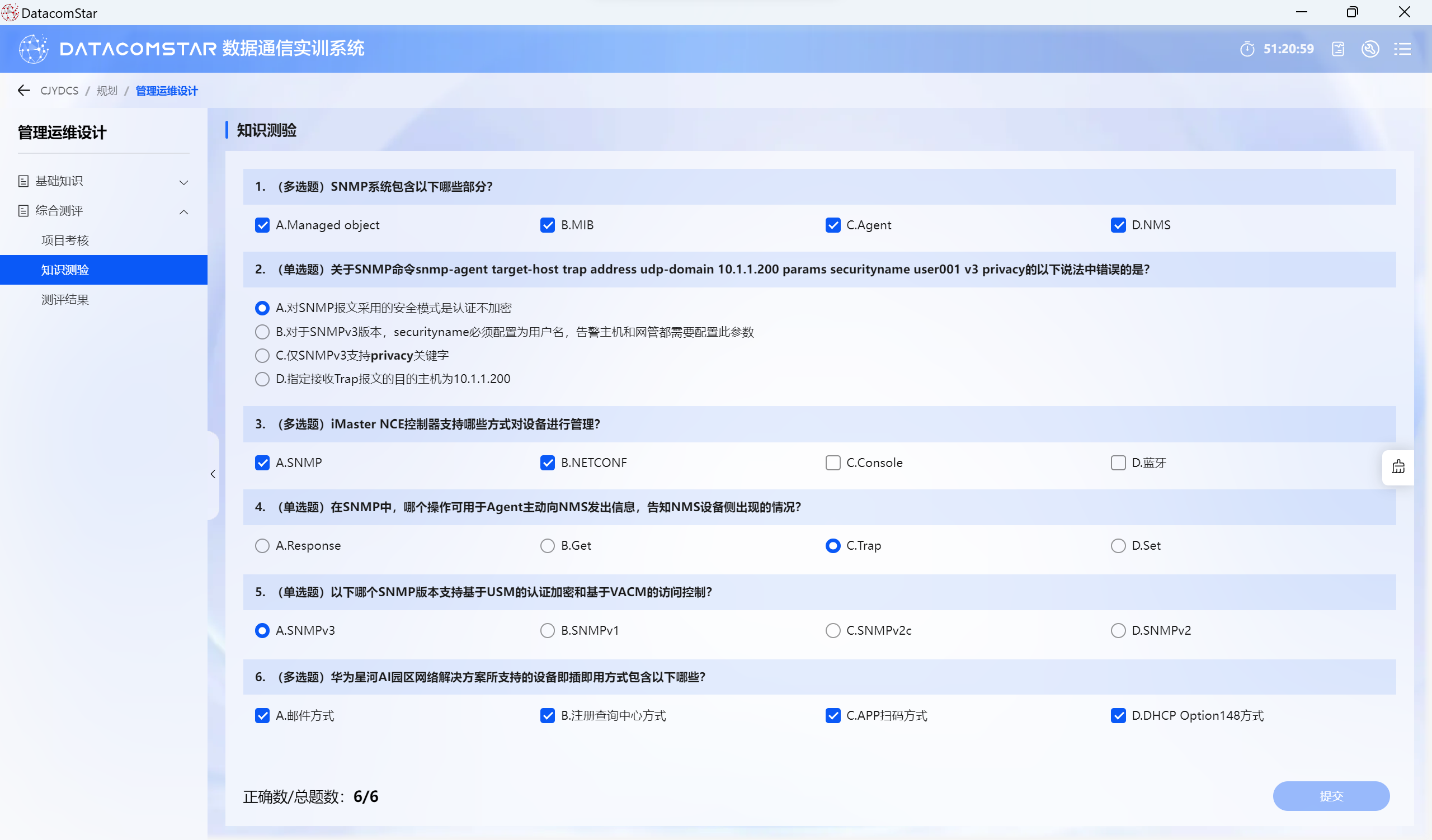Click the timer clock icon in header
The image size is (1432, 840).
[1247, 49]
